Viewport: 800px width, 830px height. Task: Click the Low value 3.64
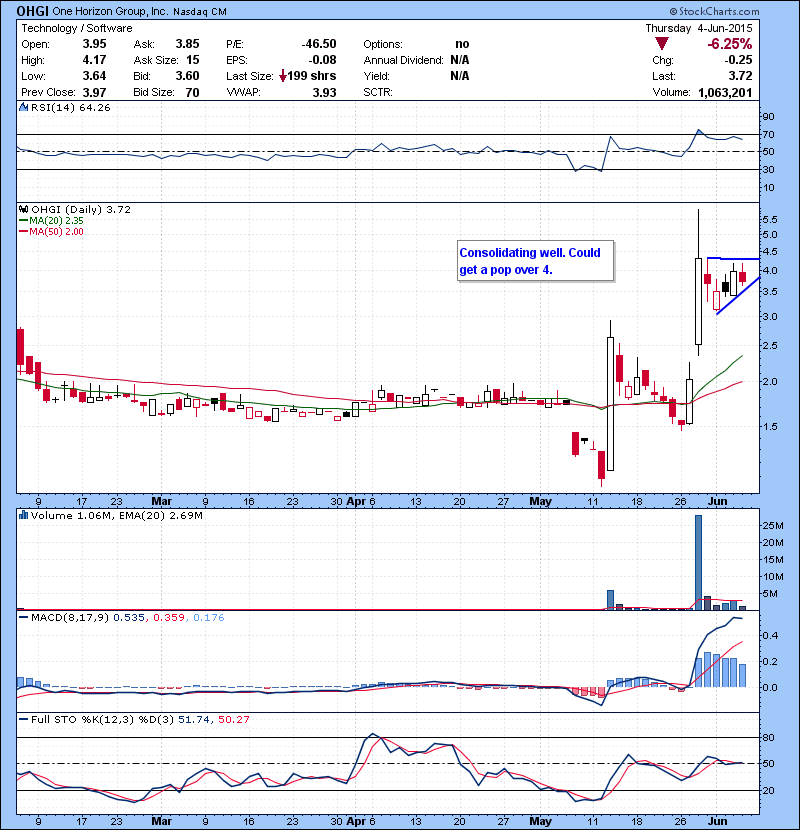tap(94, 76)
